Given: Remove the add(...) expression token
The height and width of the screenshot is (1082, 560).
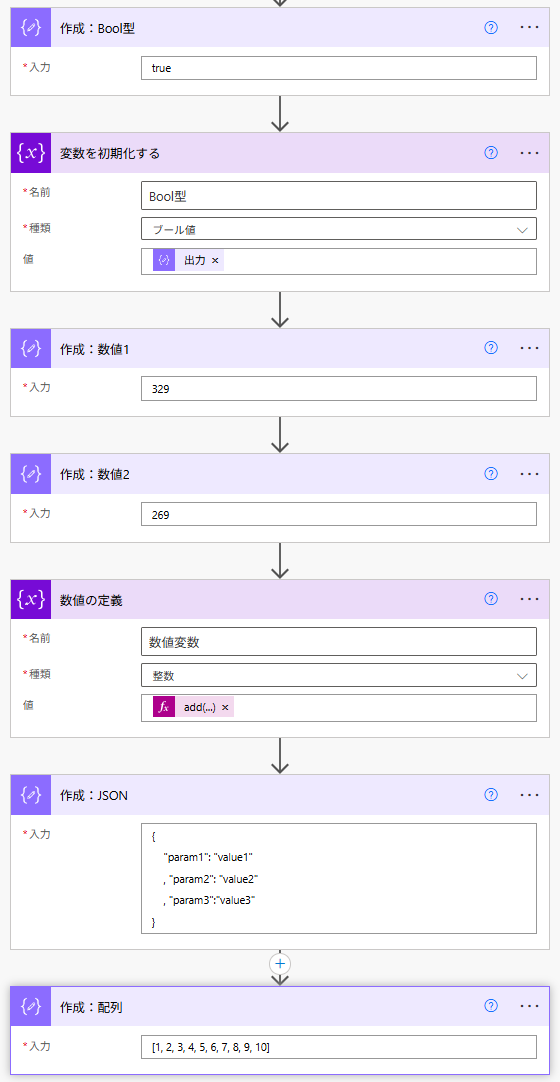Looking at the screenshot, I should (x=225, y=707).
